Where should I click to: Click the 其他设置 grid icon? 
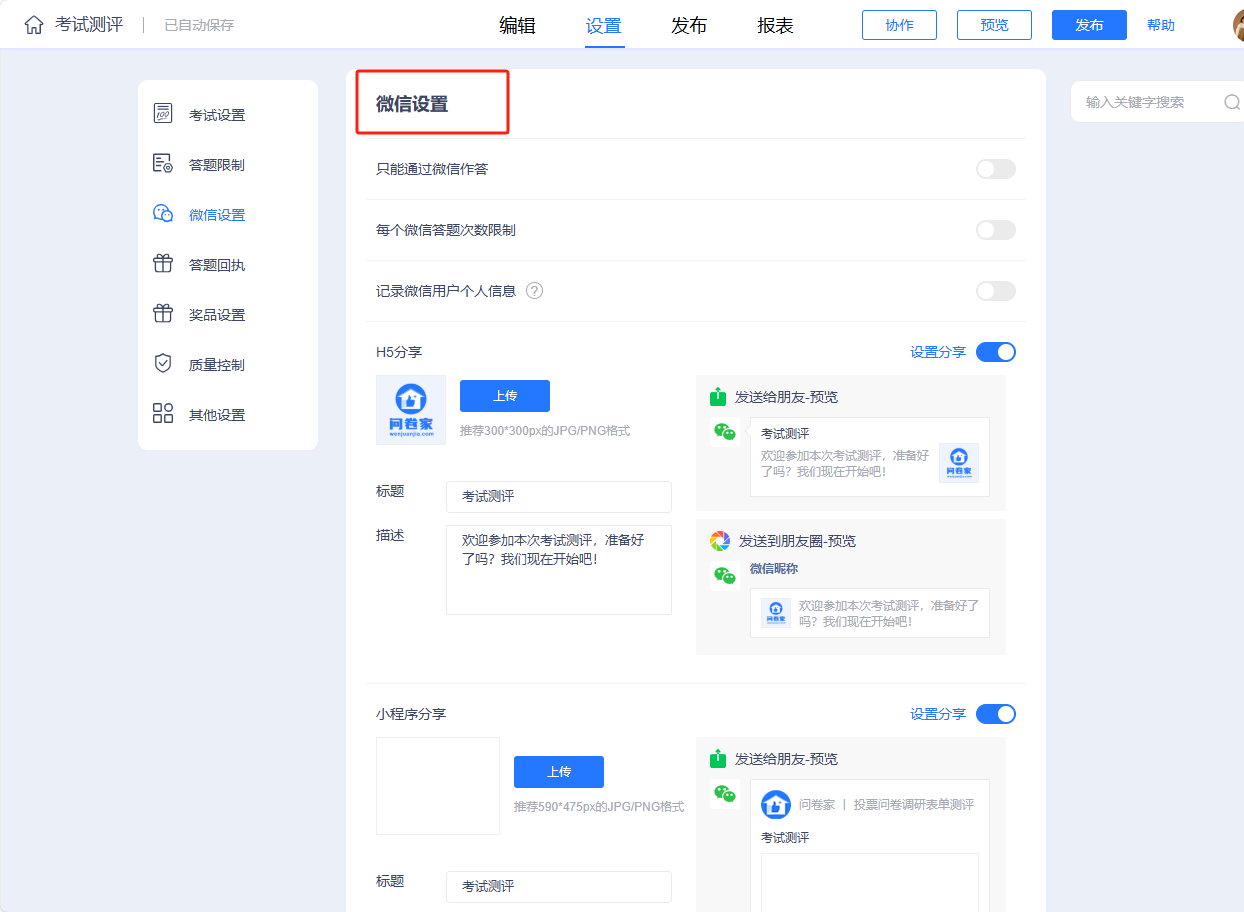(x=163, y=414)
